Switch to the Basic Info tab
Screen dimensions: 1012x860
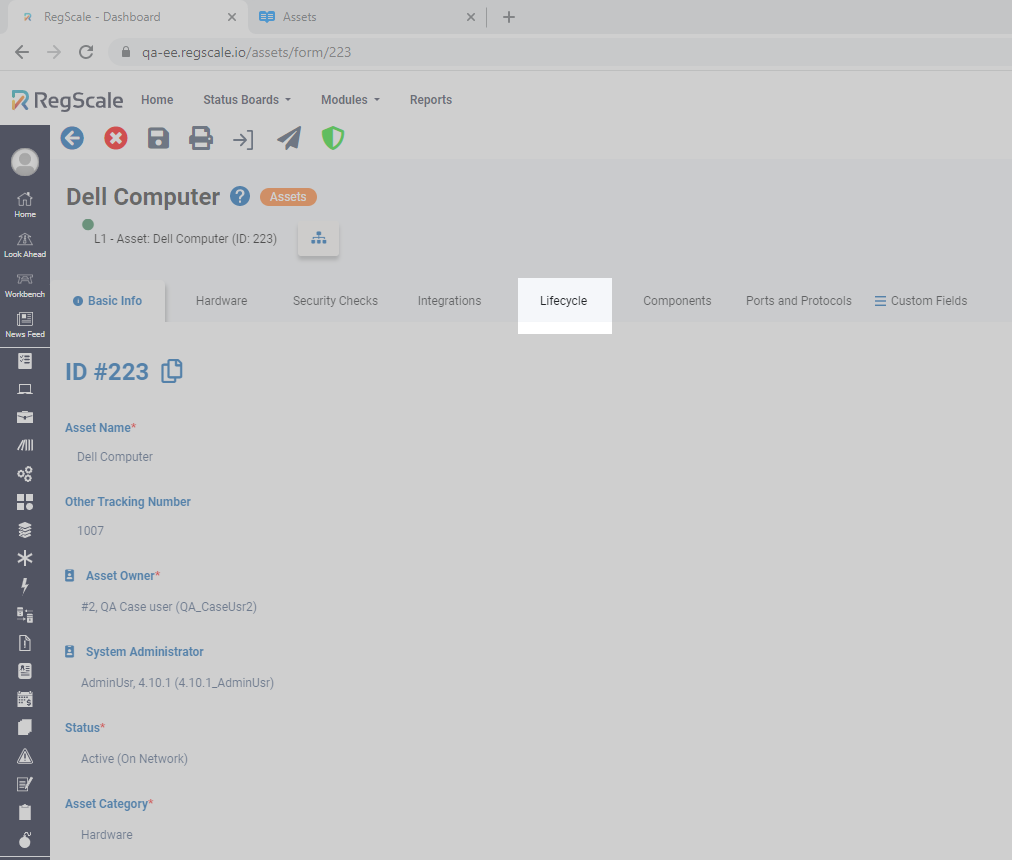tap(108, 301)
